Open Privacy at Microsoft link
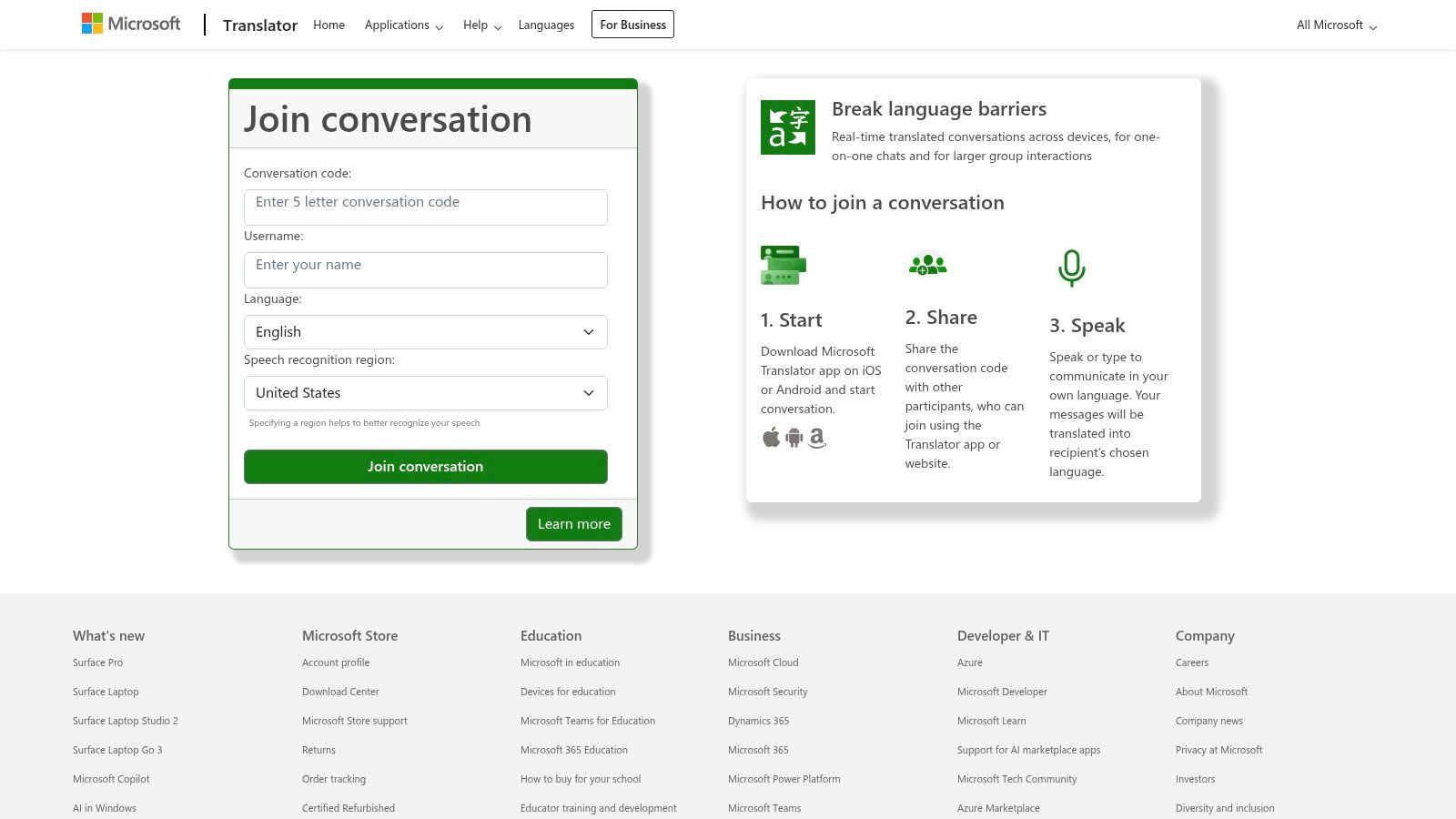Image resolution: width=1456 pixels, height=819 pixels. coord(1219,750)
